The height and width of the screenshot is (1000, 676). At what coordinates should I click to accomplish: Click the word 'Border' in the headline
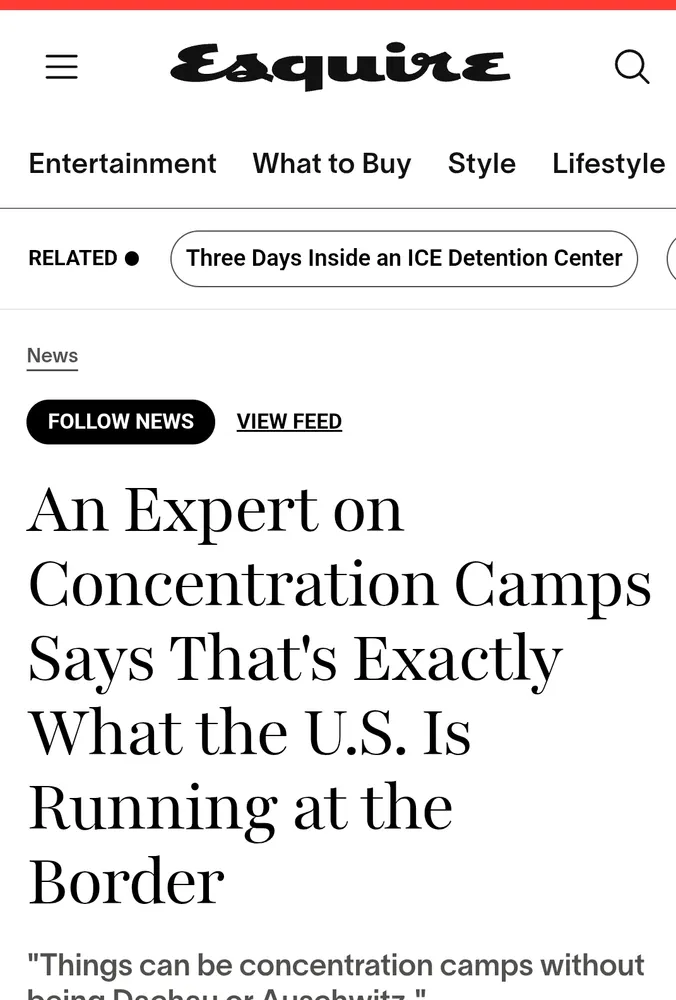click(126, 882)
